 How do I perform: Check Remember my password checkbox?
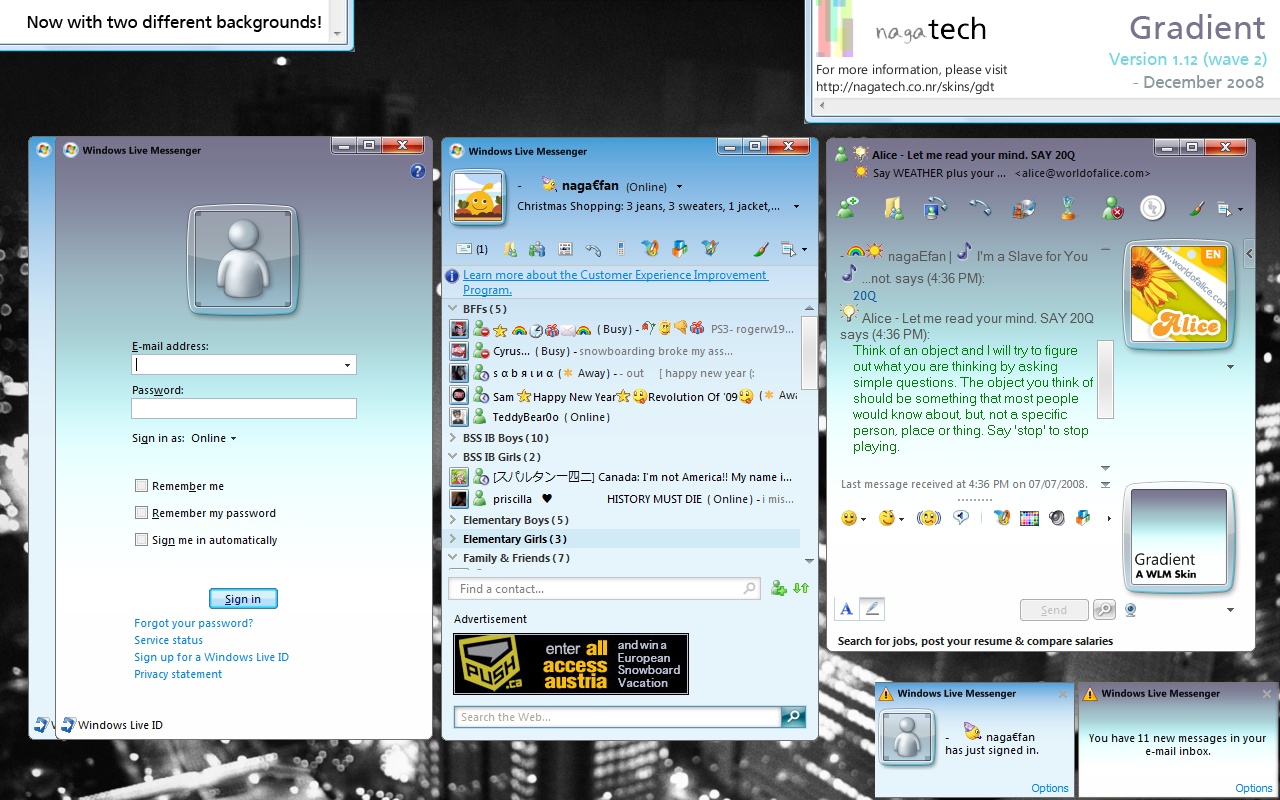(x=141, y=513)
